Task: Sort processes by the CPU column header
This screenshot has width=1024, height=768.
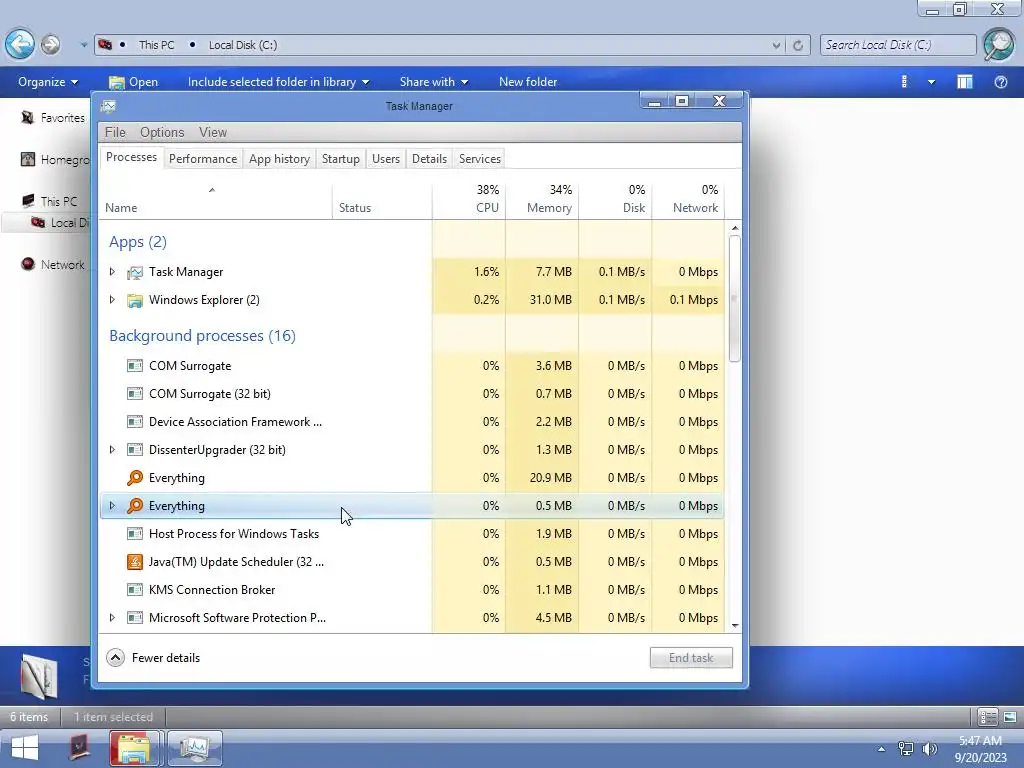Action: [x=469, y=199]
